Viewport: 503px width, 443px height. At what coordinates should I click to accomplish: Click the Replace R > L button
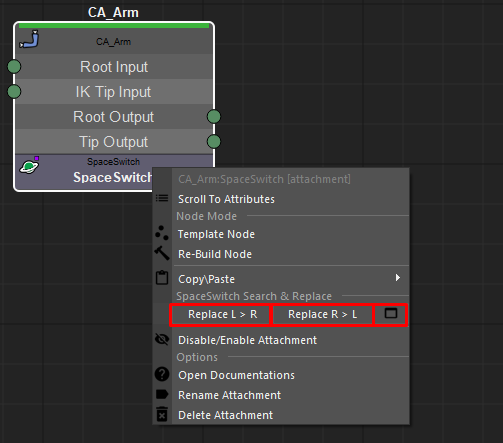point(322,314)
